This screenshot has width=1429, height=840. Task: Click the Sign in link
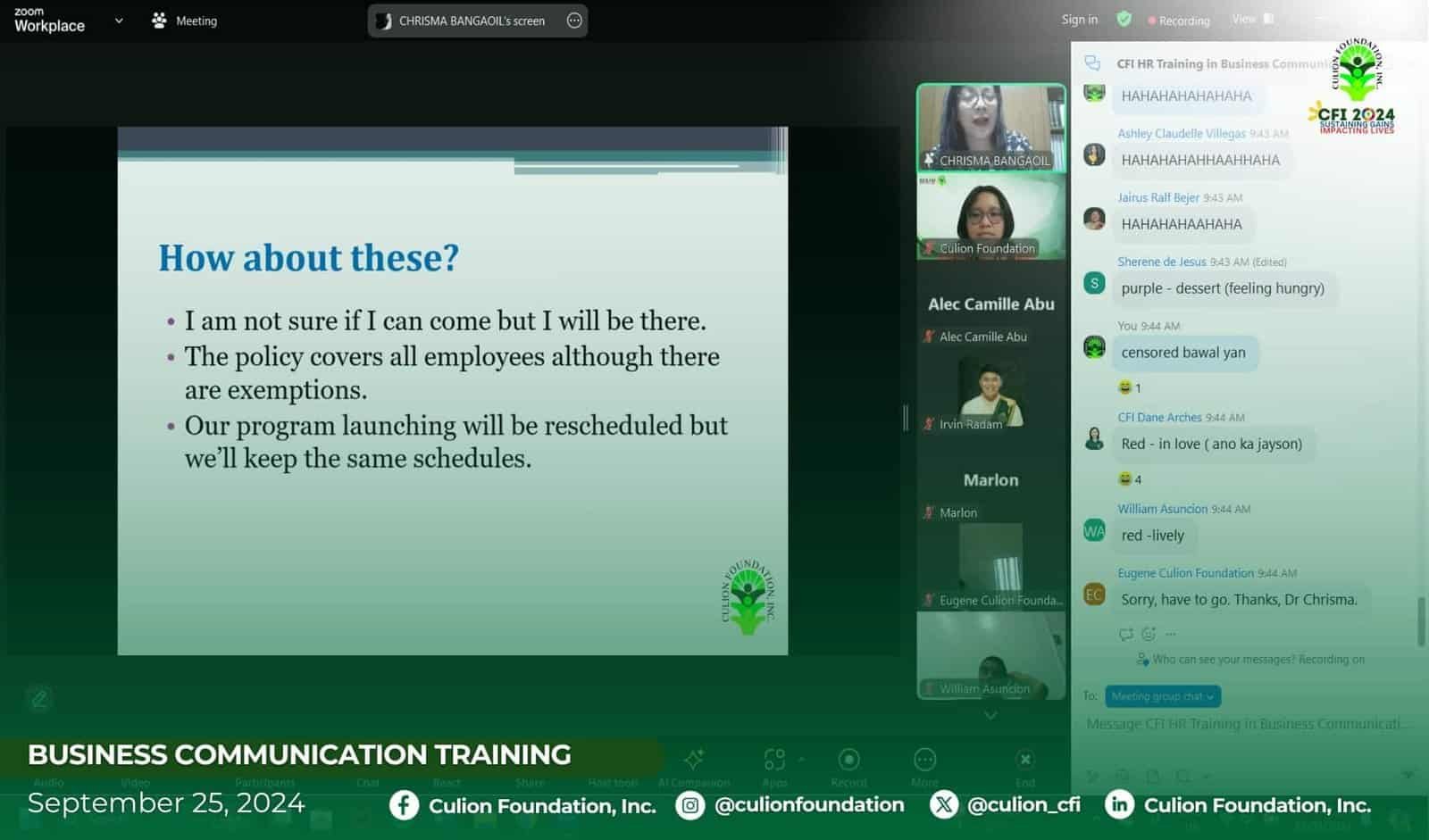tap(1079, 20)
